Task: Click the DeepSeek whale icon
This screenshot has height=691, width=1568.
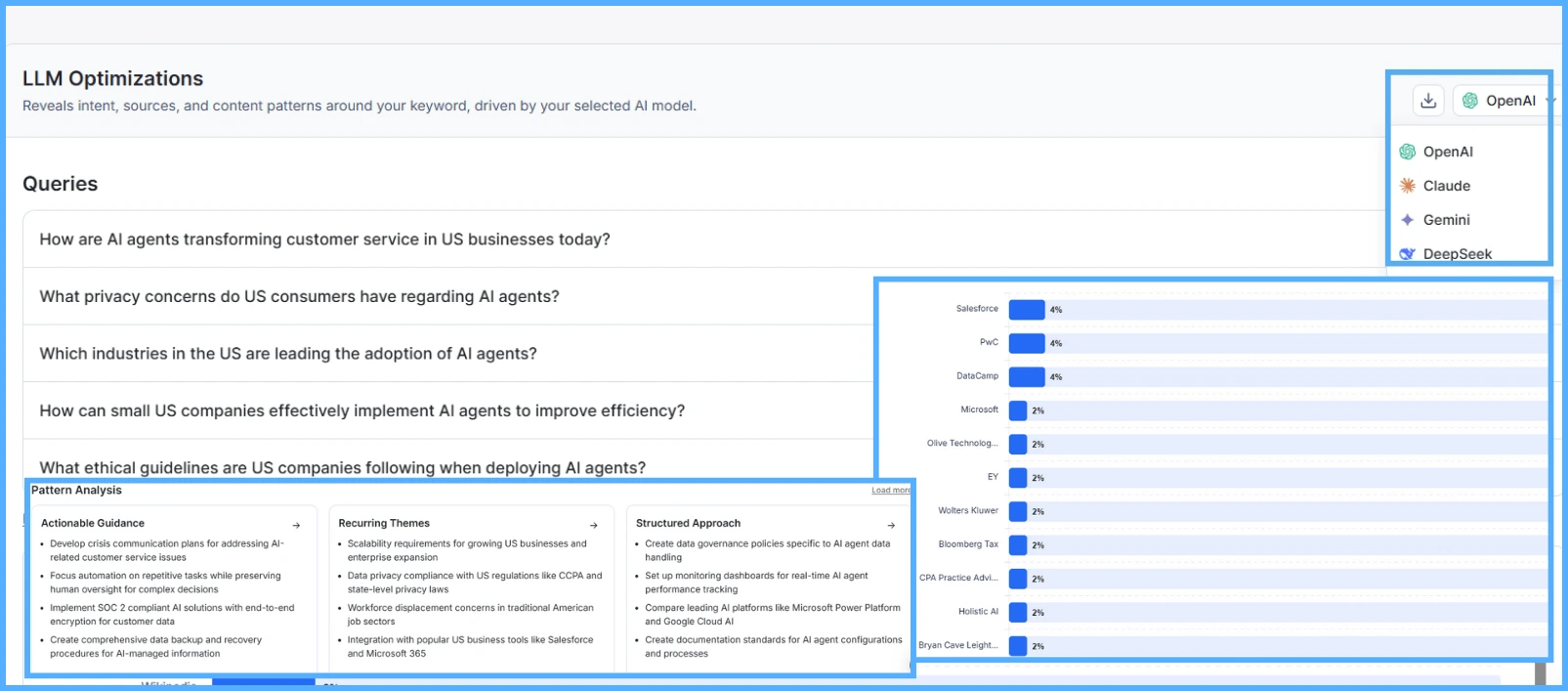Action: (x=1408, y=254)
